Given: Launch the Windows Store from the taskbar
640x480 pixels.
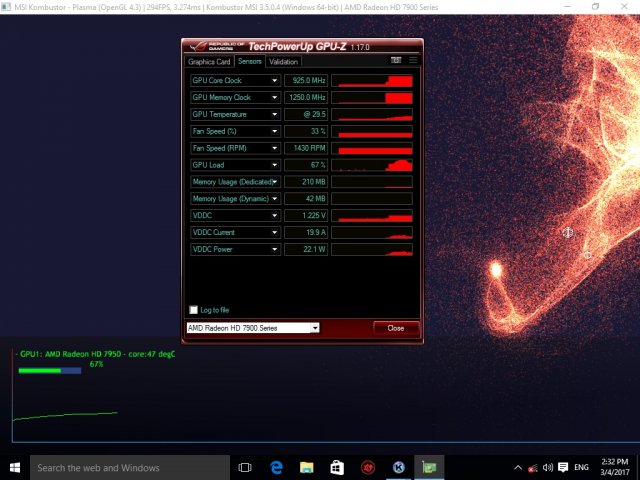Looking at the screenshot, I should coord(337,467).
